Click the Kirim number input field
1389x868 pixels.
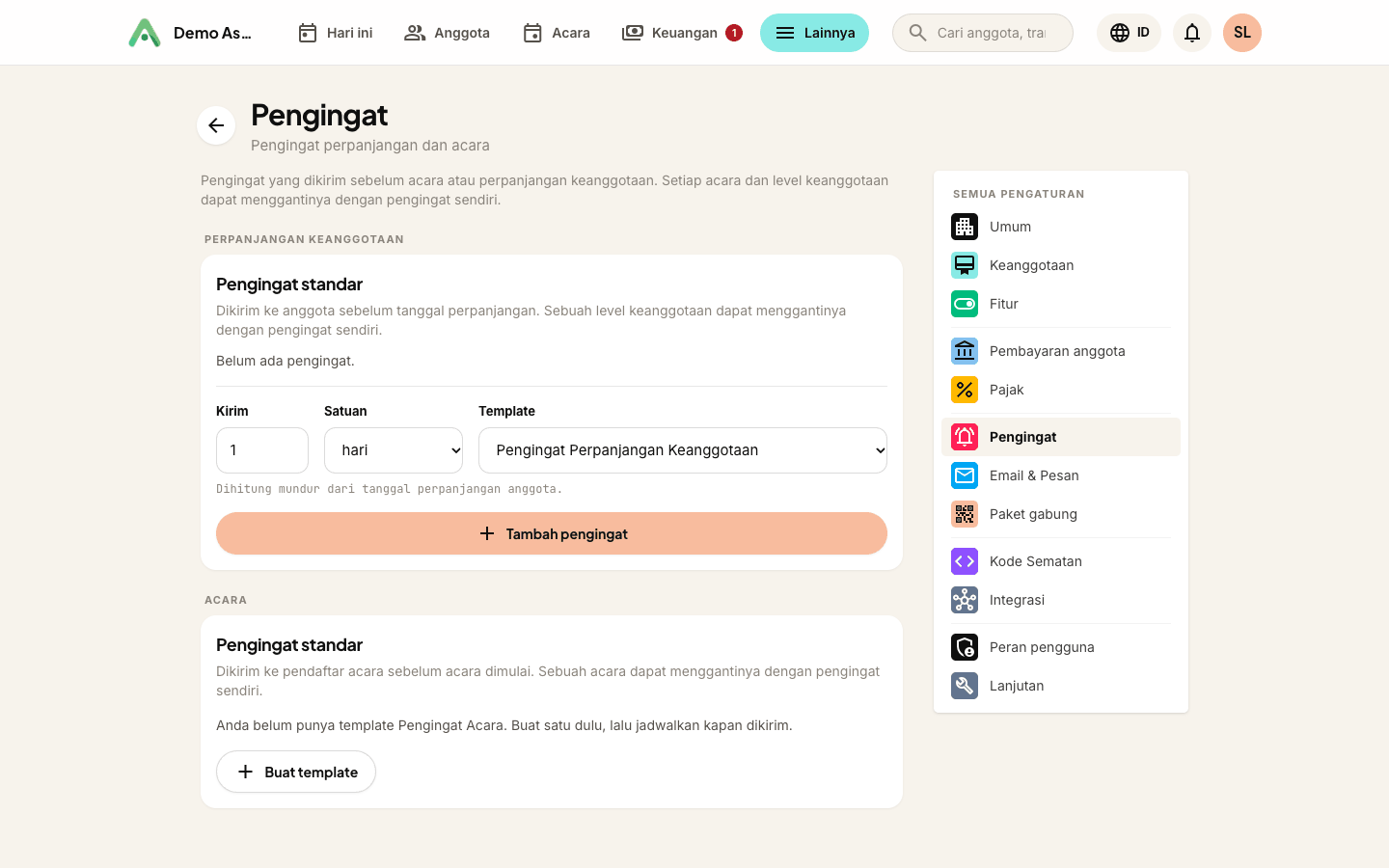coord(262,450)
